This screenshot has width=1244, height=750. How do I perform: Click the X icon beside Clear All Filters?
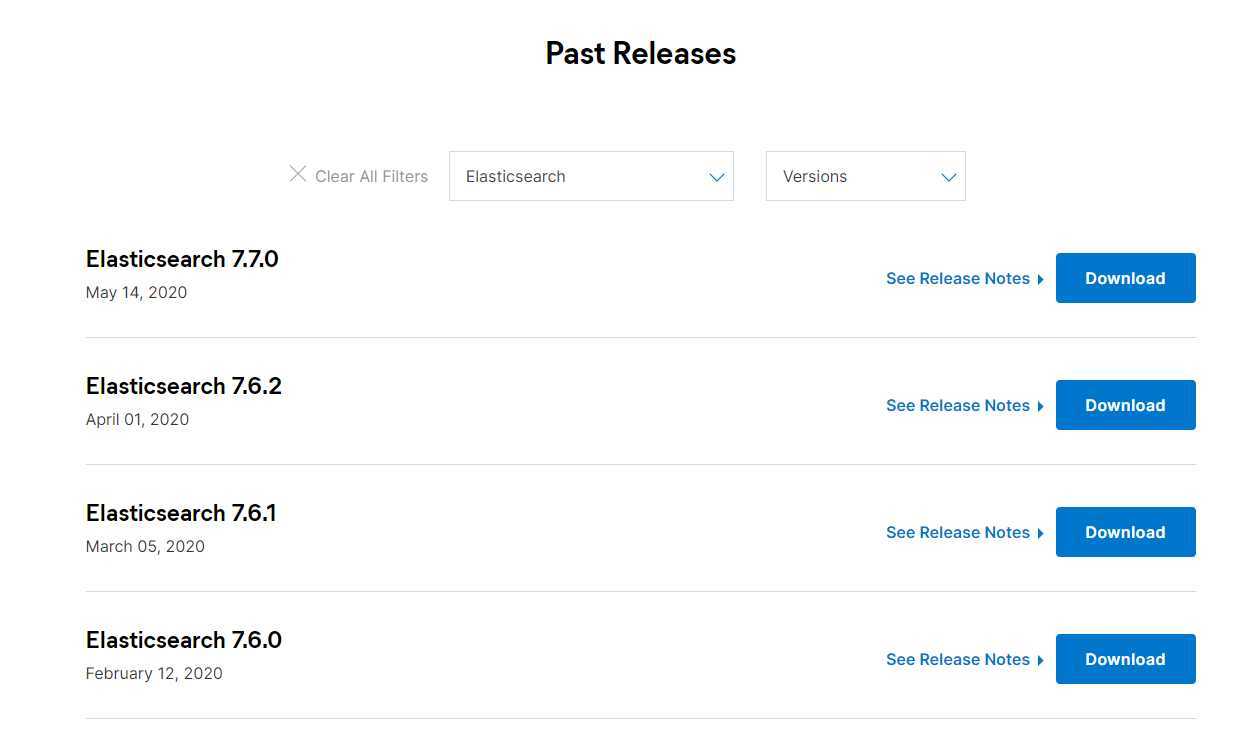(297, 174)
